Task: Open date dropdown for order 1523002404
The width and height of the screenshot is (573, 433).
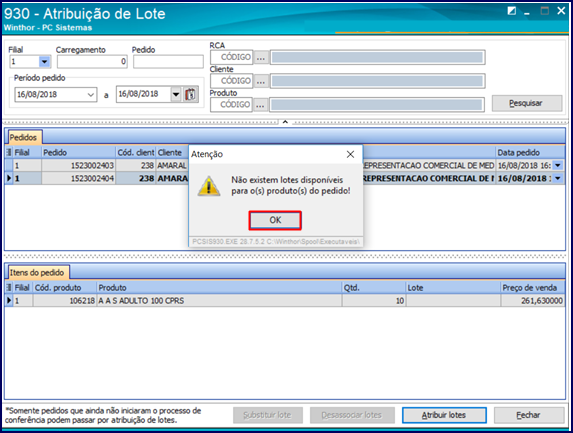Action: point(558,178)
